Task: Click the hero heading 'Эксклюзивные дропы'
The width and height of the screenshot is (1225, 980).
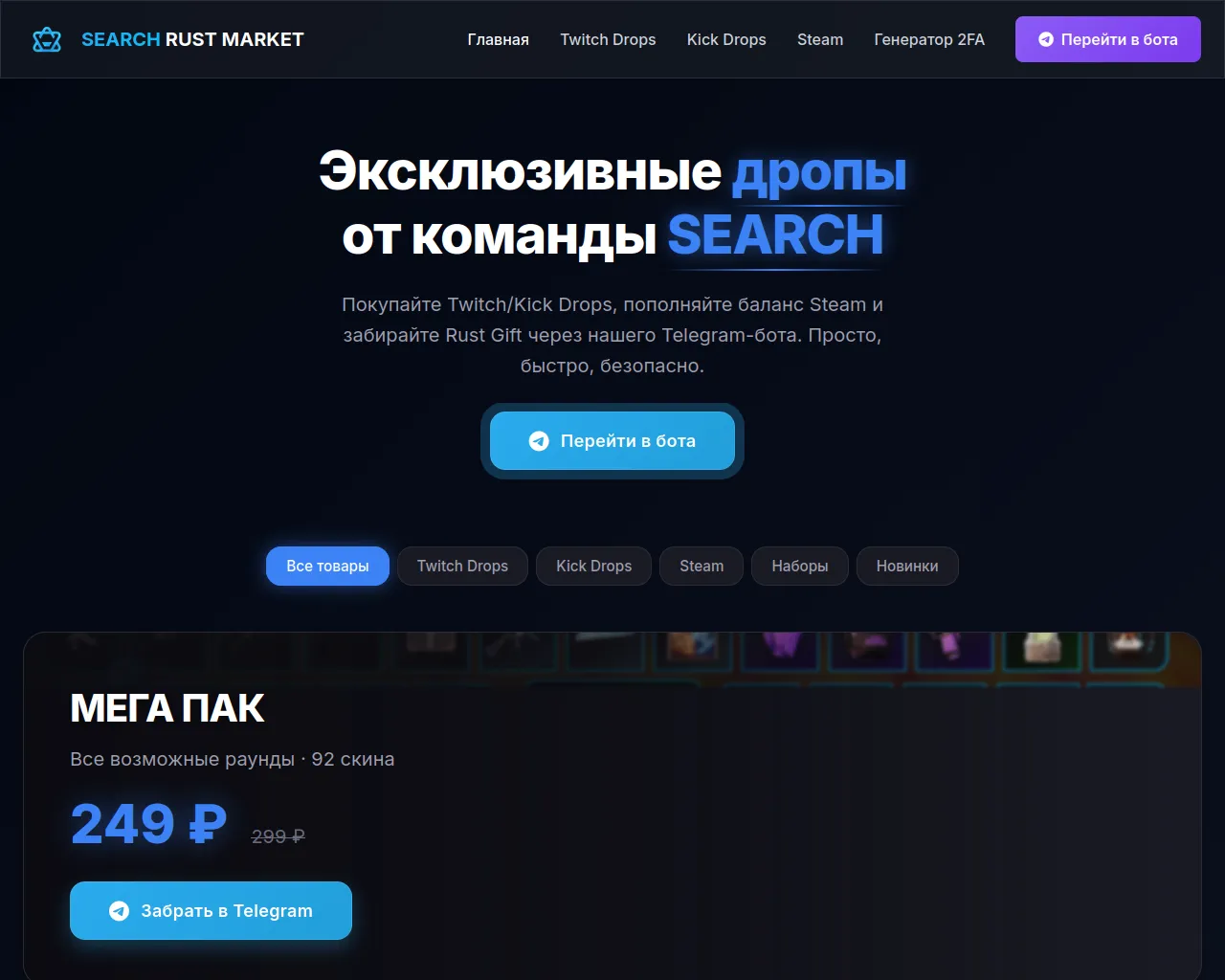Action: pyautogui.click(x=612, y=171)
